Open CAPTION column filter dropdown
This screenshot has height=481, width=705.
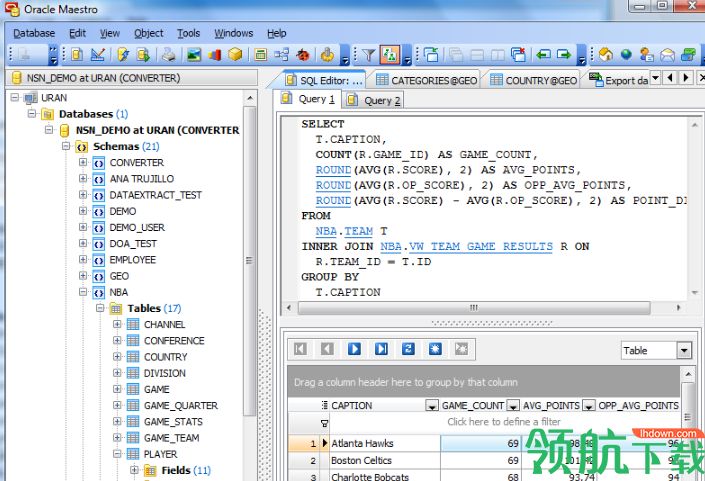pyautogui.click(x=432, y=406)
